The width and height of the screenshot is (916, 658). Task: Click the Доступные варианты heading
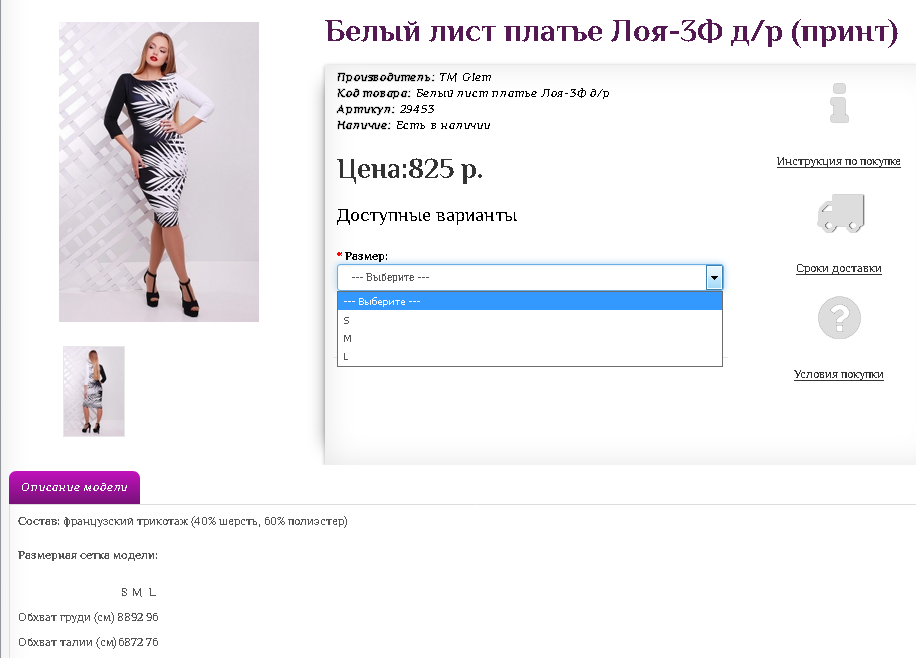point(427,215)
